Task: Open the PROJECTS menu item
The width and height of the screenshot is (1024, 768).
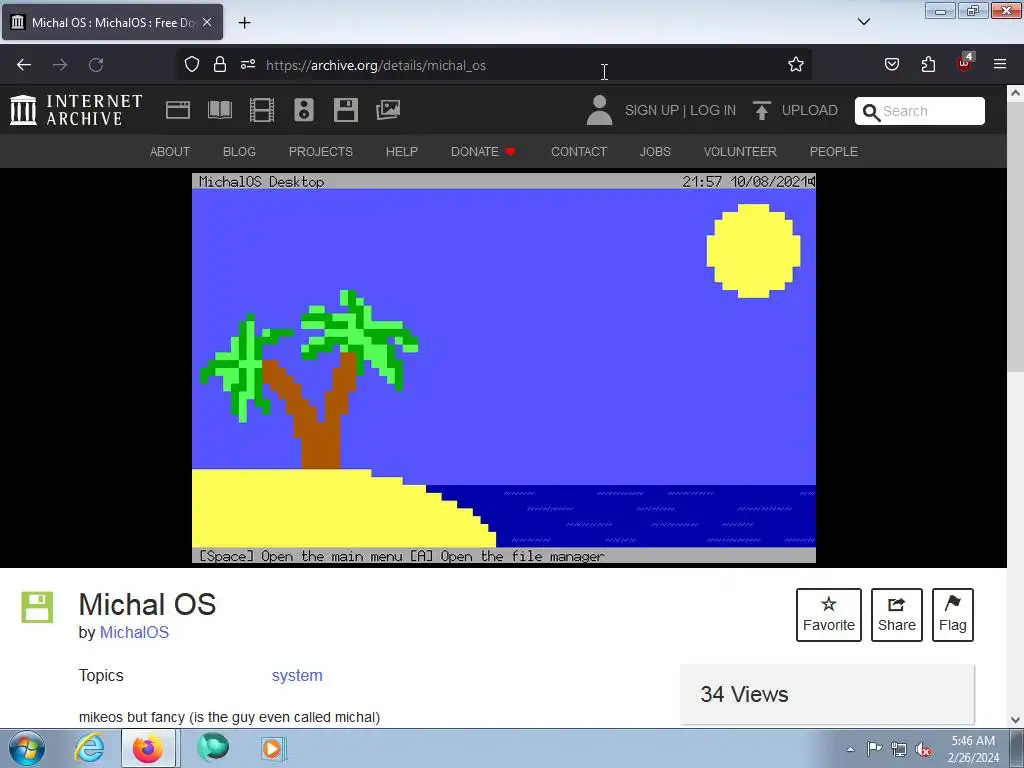Action: (x=321, y=152)
